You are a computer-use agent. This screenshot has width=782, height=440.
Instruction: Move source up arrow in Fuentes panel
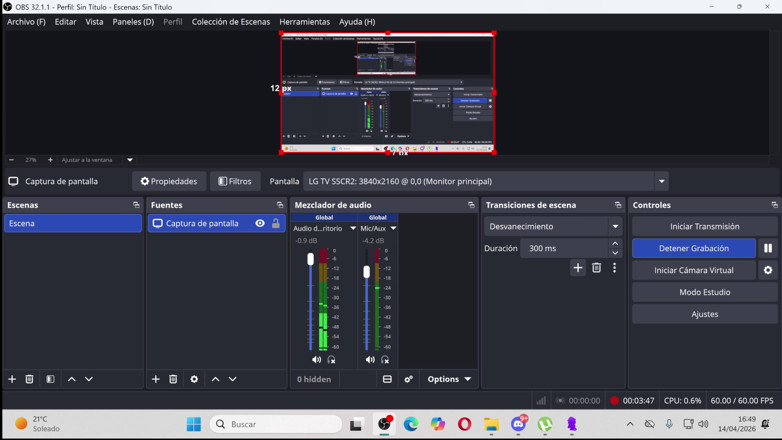click(215, 379)
